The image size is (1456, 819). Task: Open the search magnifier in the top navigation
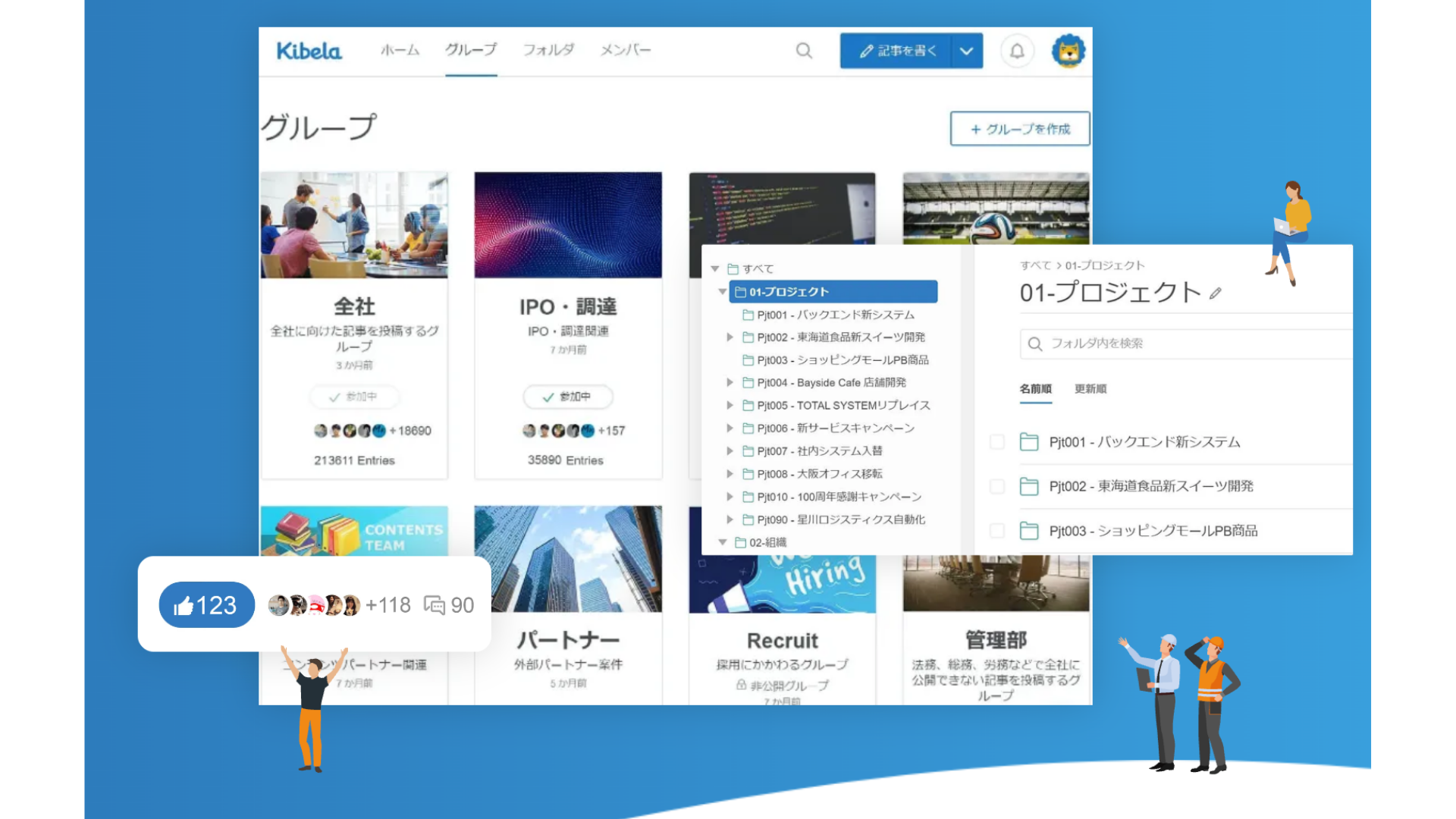click(x=804, y=51)
